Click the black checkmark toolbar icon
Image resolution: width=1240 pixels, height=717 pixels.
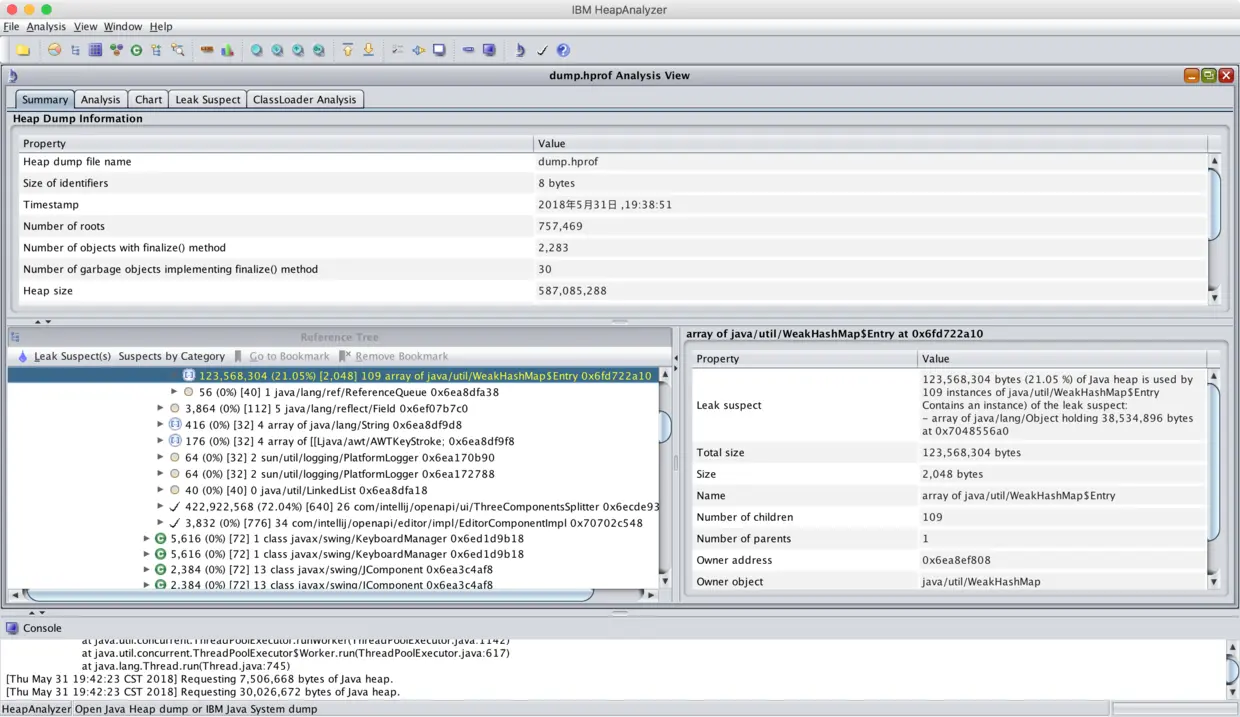[542, 50]
